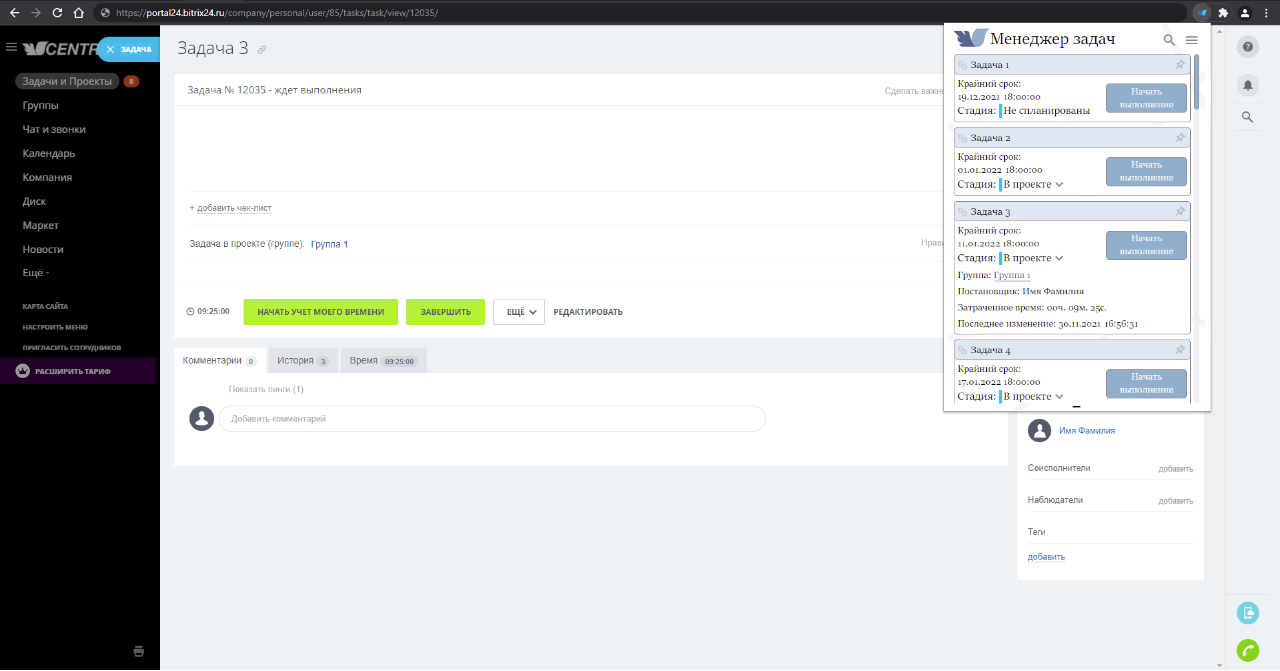Screen dimensions: 1280x671
Task: Pin Задача 1 in the task manager
Action: point(1180,65)
